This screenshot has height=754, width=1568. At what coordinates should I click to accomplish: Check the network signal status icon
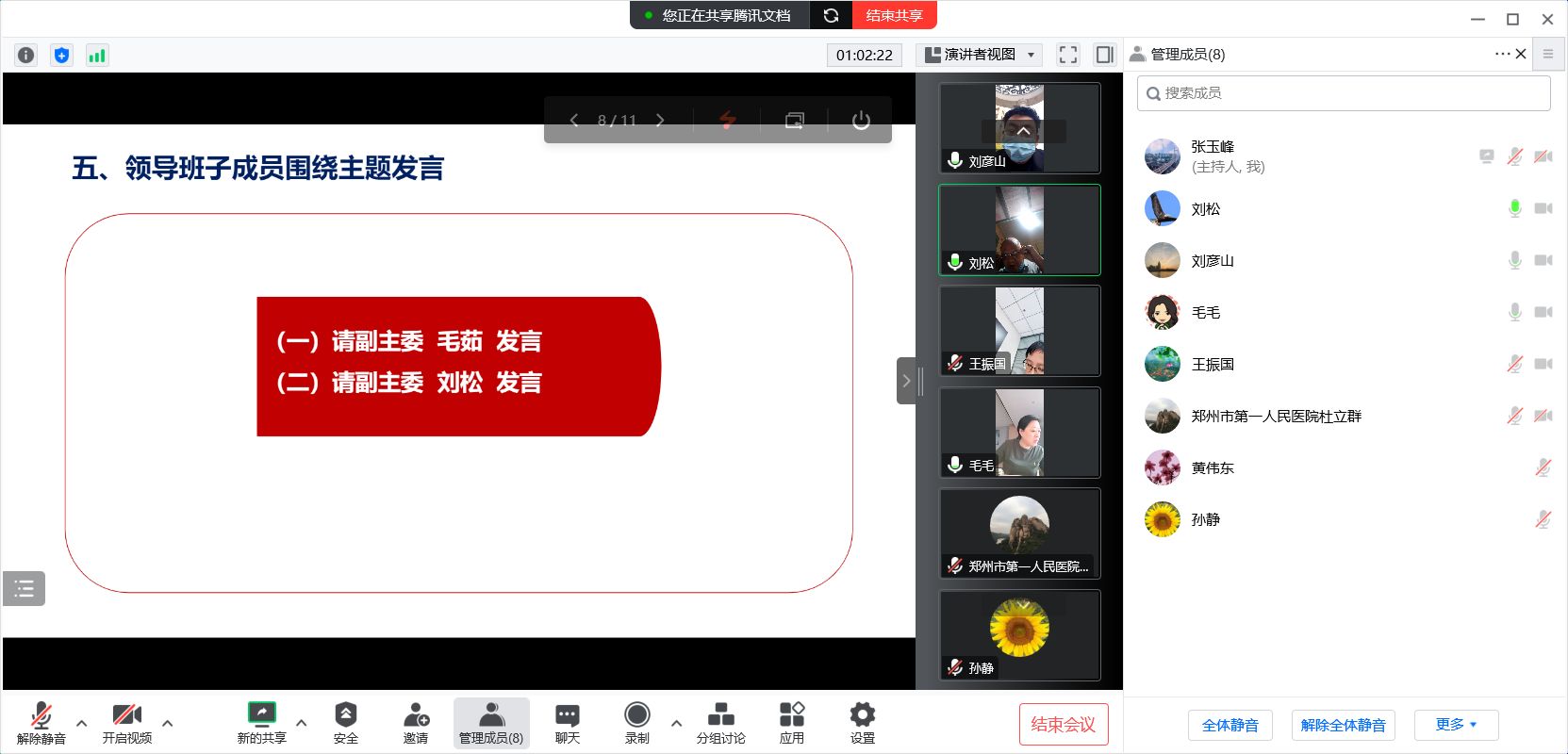(x=96, y=55)
